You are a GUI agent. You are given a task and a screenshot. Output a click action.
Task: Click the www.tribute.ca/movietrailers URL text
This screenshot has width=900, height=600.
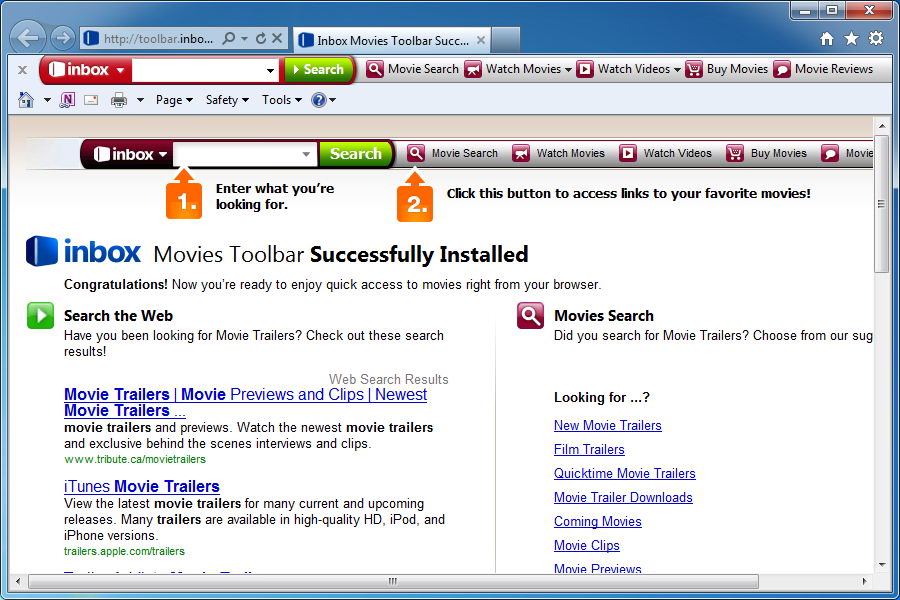coord(135,459)
